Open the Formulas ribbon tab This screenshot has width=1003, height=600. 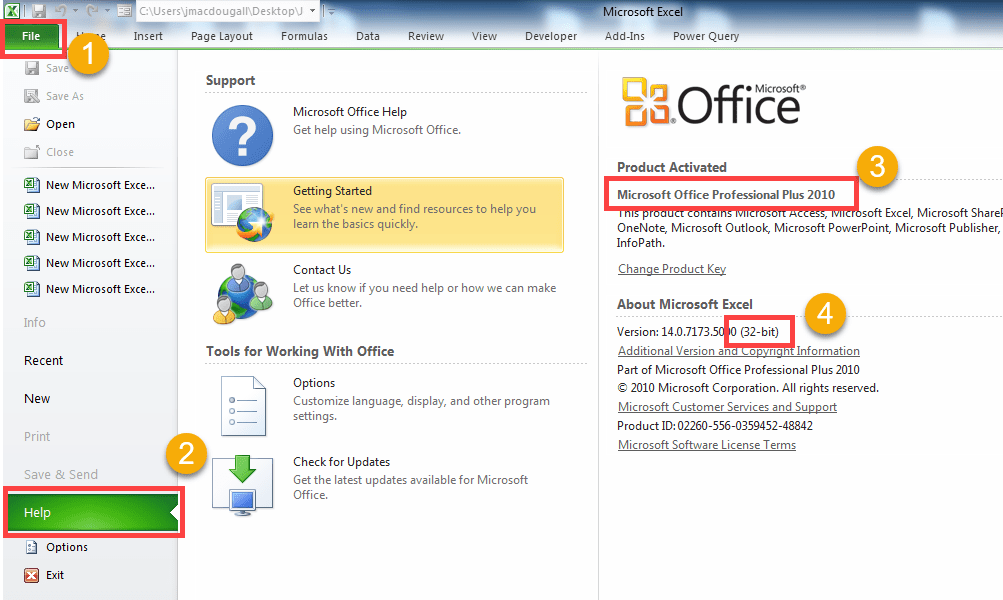point(304,36)
